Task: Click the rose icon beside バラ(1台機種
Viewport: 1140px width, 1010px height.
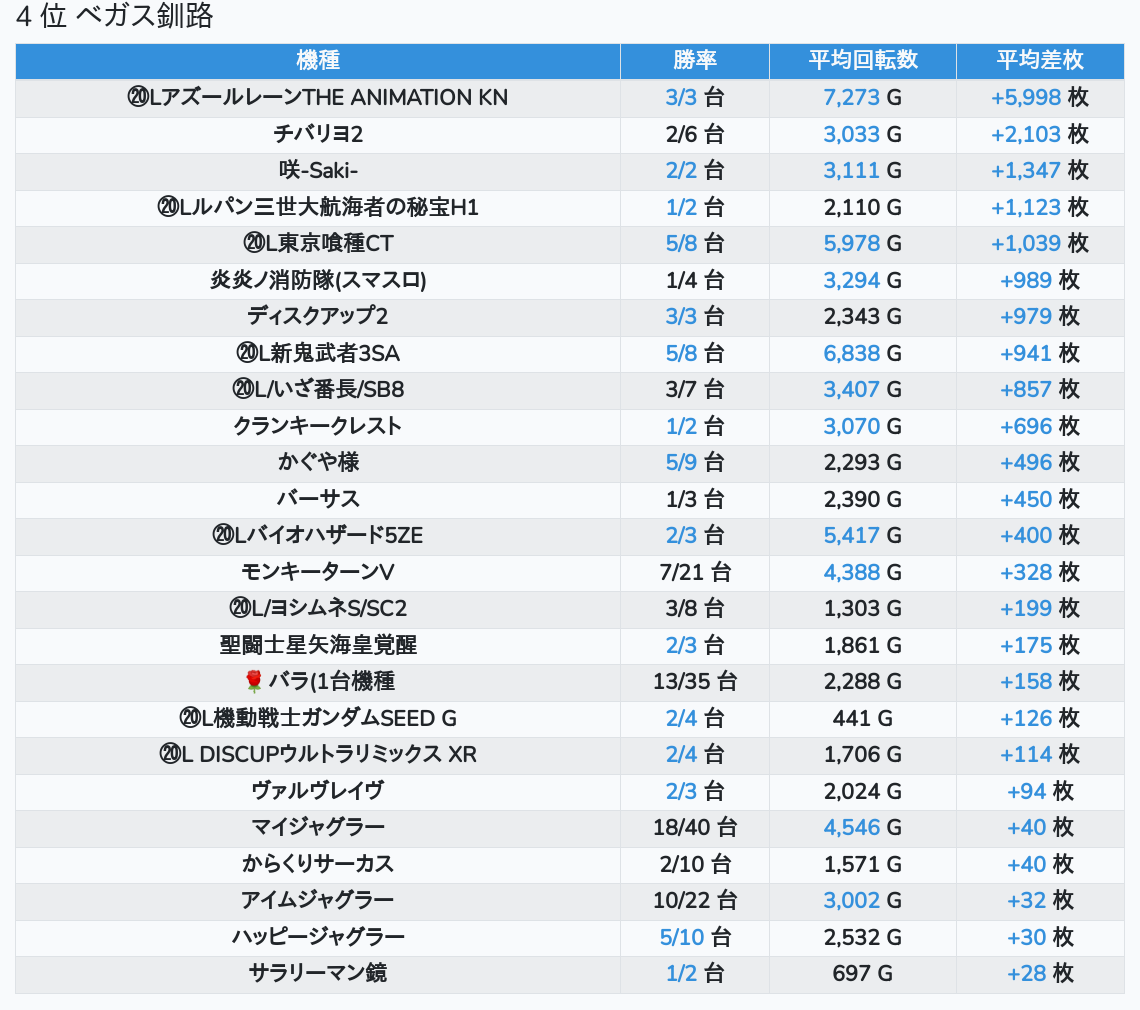Action: (253, 682)
